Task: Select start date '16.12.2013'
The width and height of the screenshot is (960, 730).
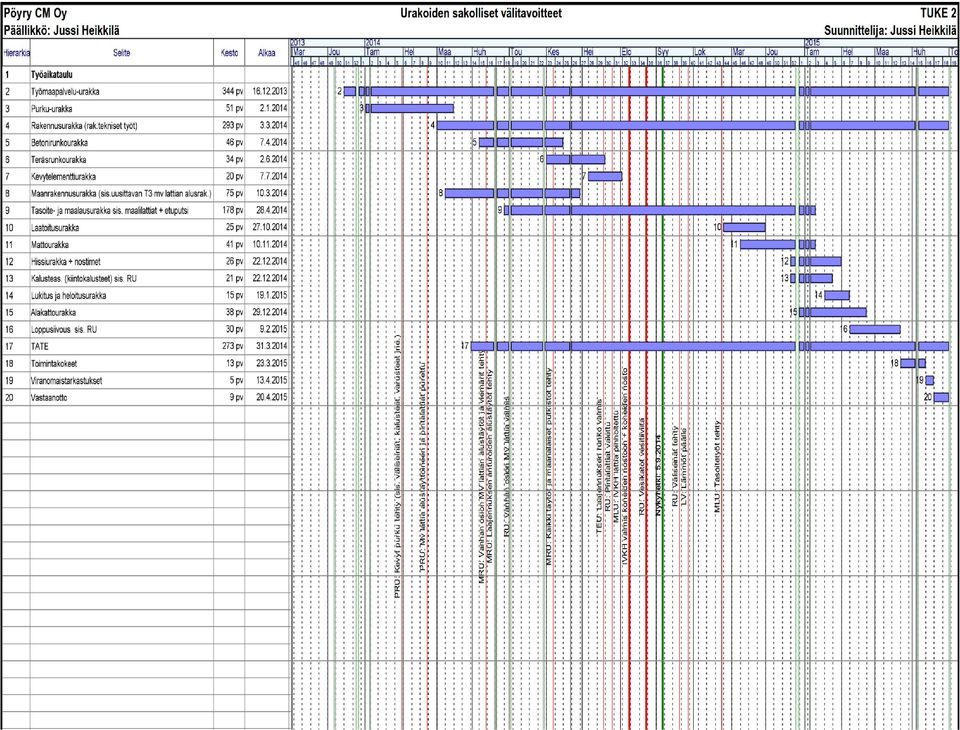Action: click(269, 92)
